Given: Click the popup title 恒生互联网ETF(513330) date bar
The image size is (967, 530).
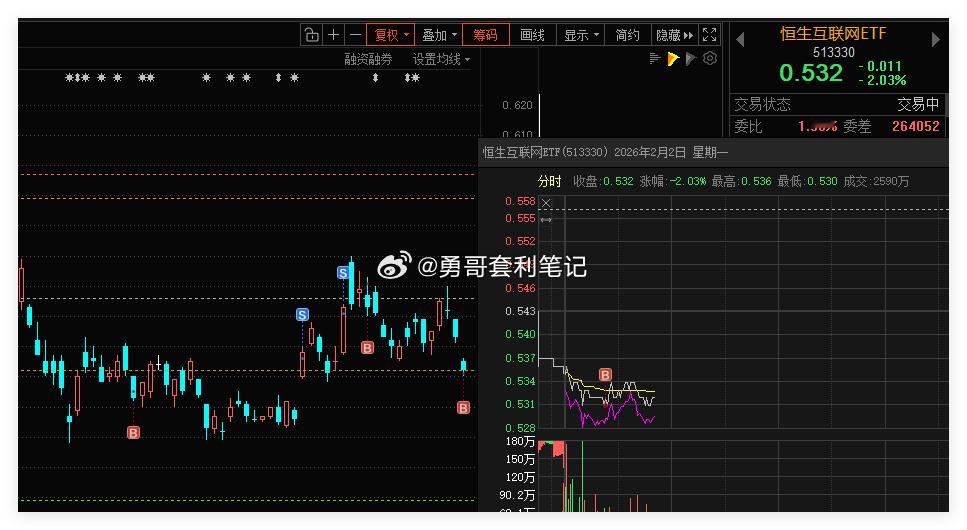Looking at the screenshot, I should (604, 152).
